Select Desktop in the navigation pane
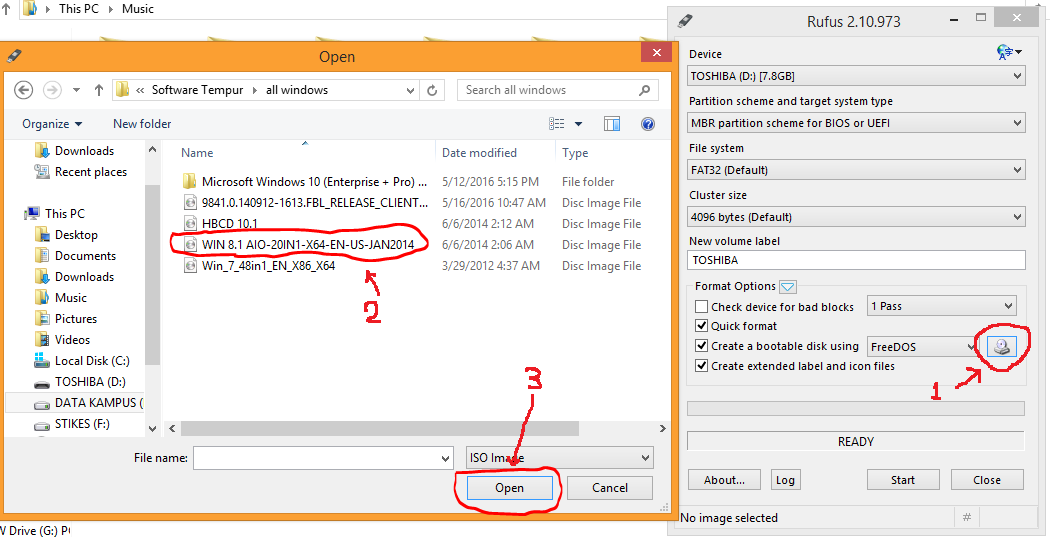The image size is (1050, 537). click(x=66, y=235)
